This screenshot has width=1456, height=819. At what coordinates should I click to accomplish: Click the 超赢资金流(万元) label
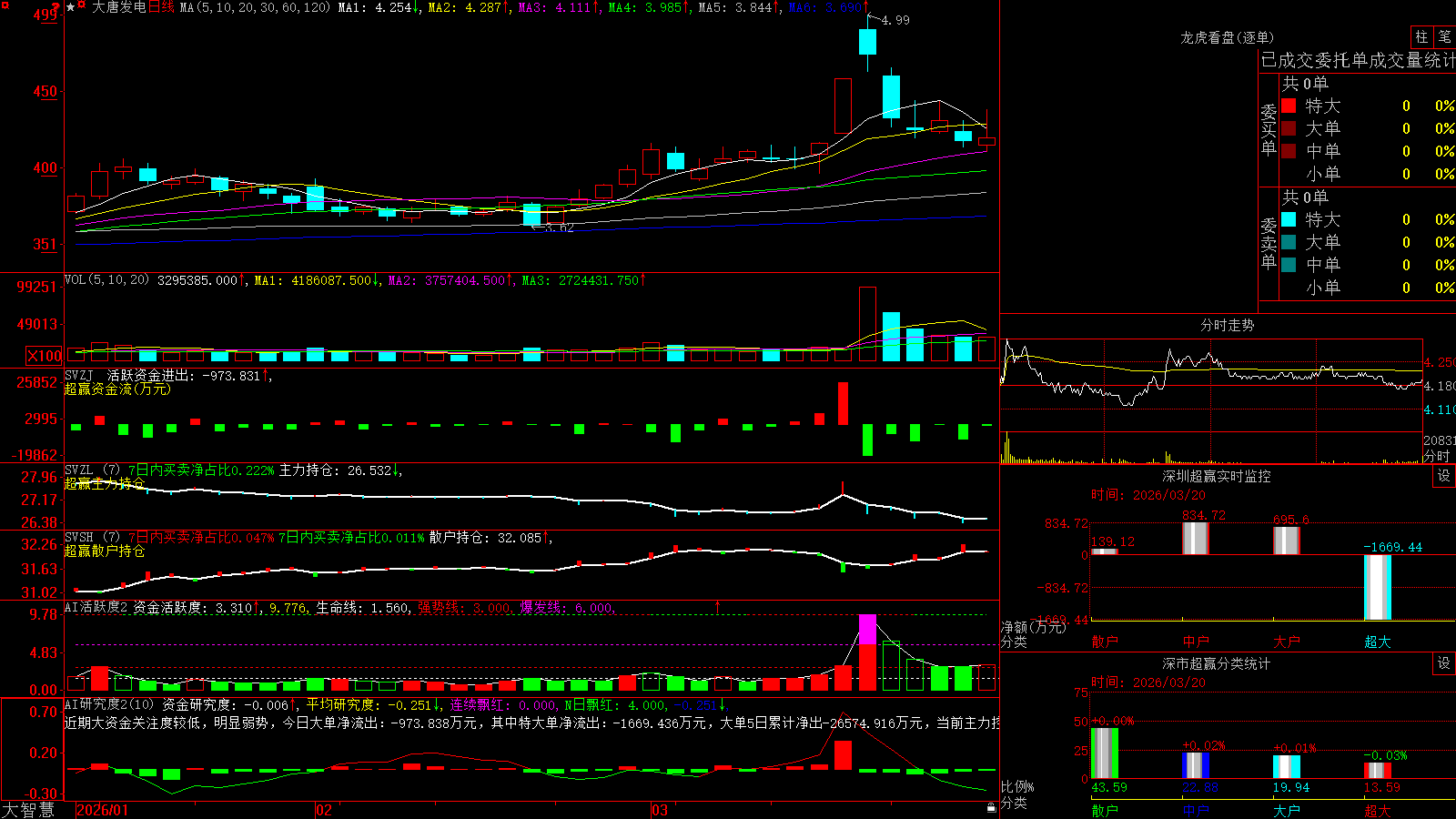coord(117,389)
